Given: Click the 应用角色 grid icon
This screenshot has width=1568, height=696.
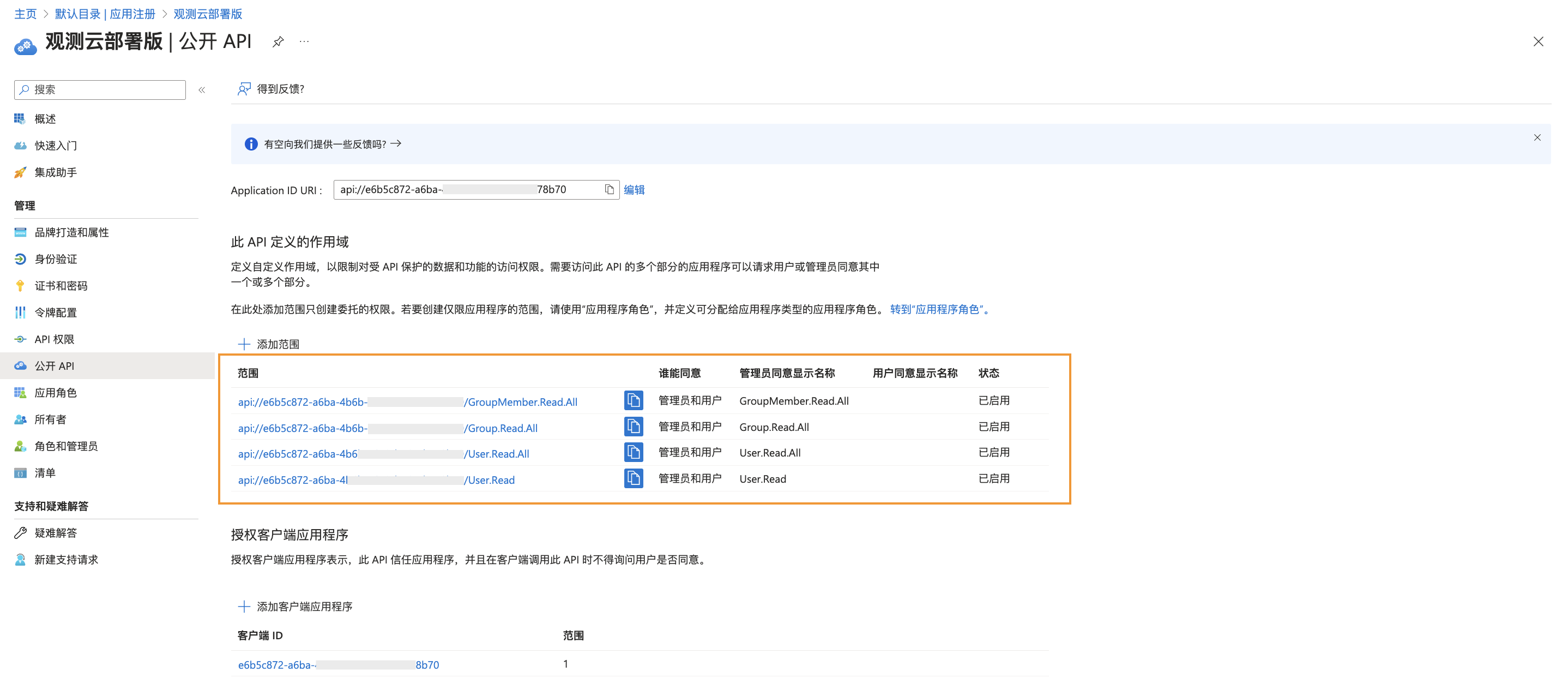Looking at the screenshot, I should pyautogui.click(x=20, y=392).
